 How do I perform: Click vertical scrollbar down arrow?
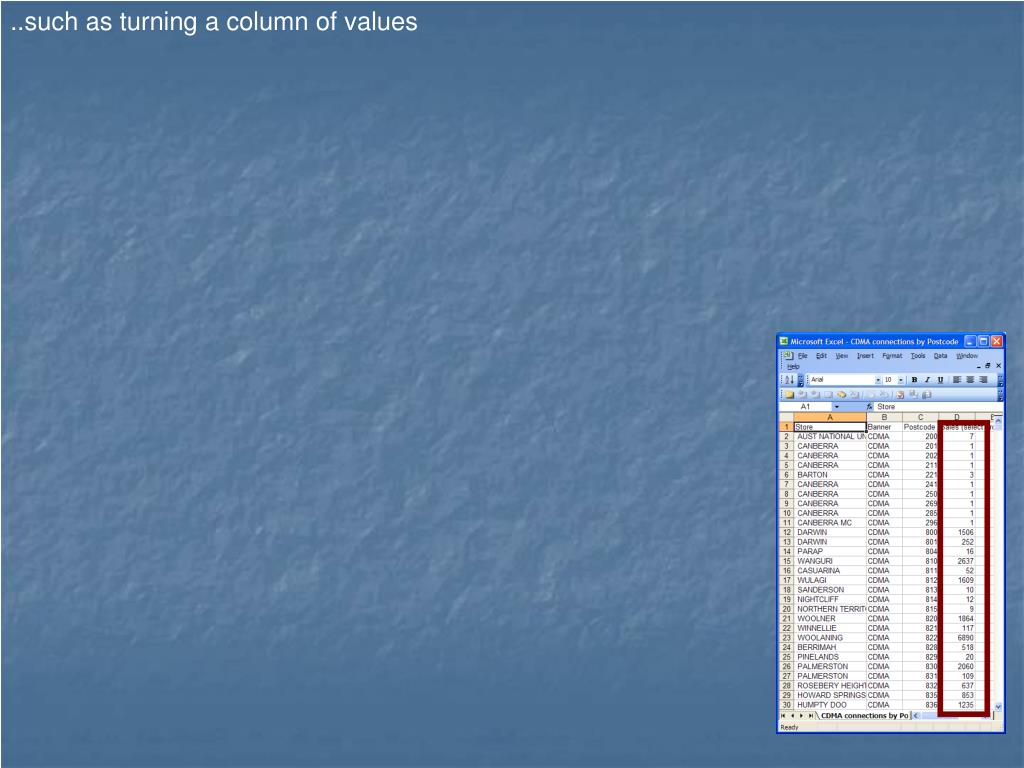click(998, 707)
